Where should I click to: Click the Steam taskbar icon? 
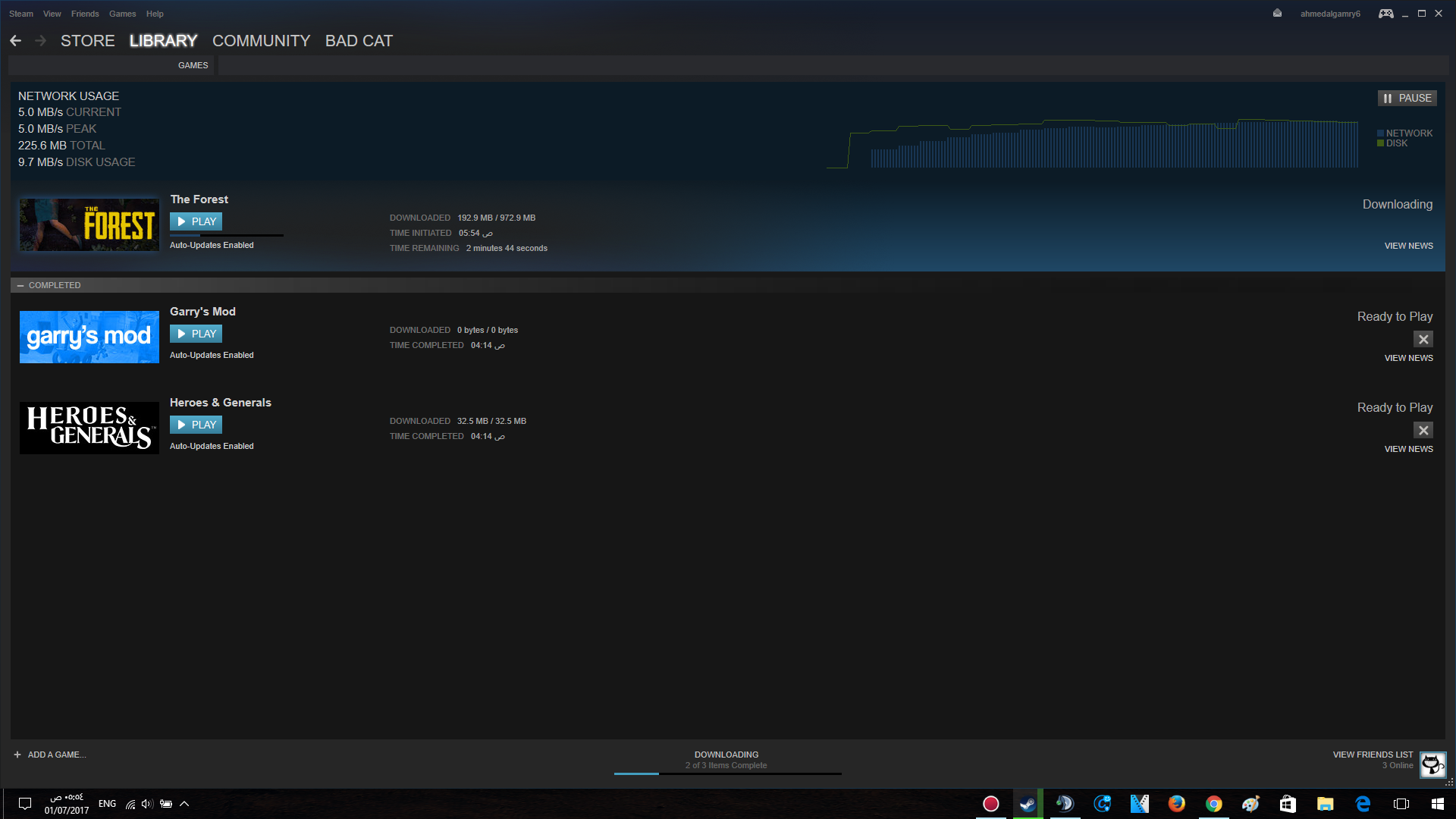click(x=1028, y=804)
